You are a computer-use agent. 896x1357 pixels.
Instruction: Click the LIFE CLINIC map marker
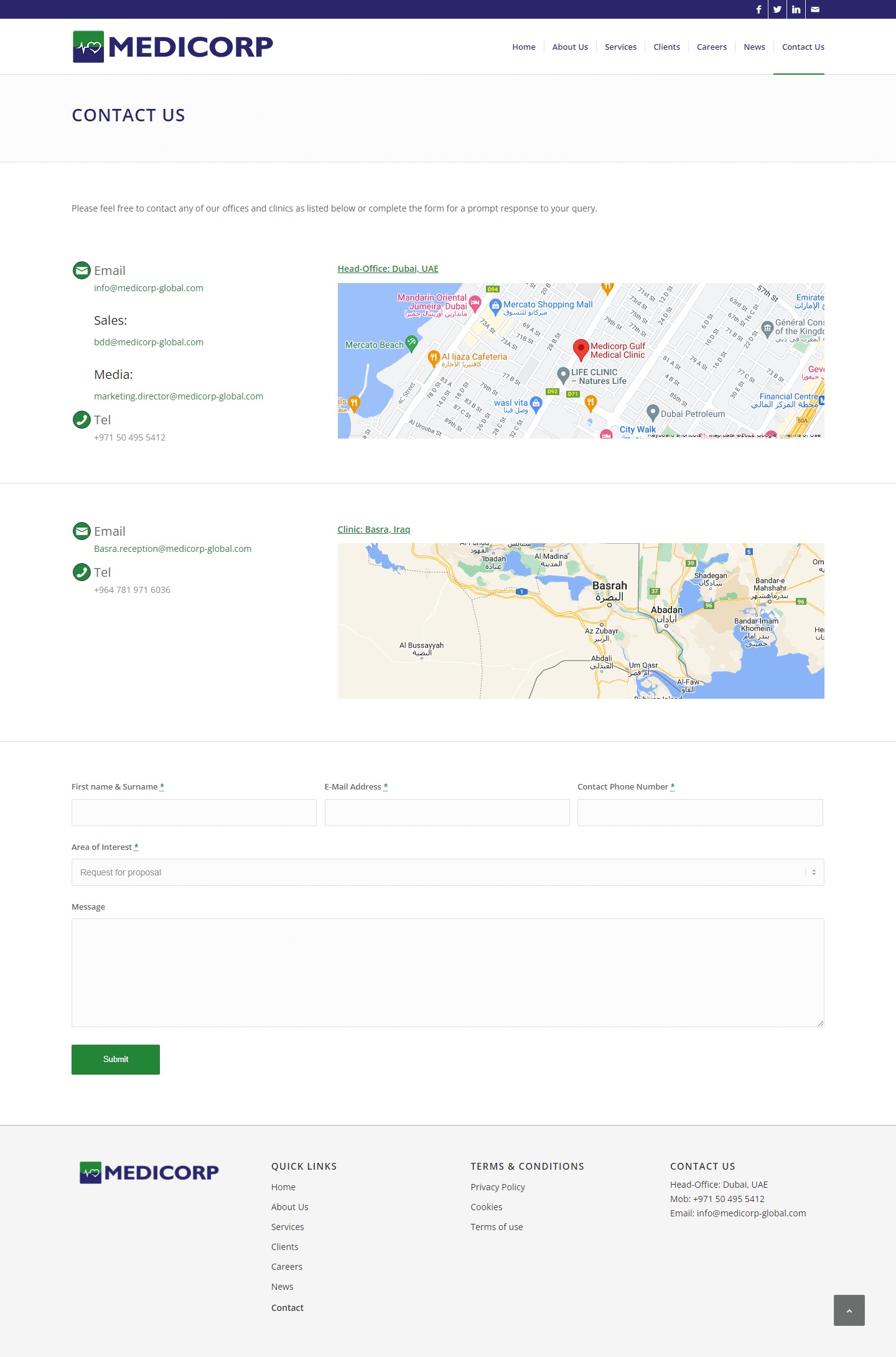tap(563, 375)
